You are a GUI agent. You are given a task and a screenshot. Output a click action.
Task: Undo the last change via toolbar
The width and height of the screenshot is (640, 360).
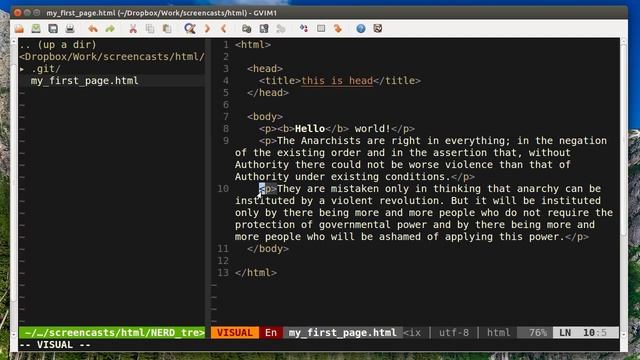pos(93,29)
